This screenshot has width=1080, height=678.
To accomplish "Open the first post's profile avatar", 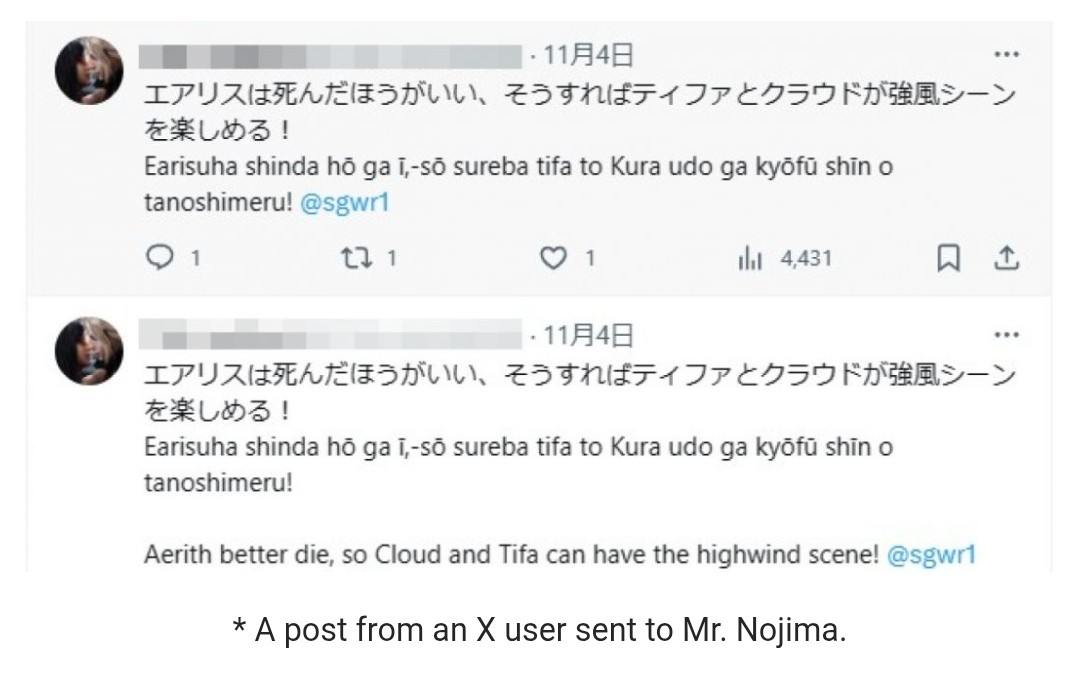I will tap(89, 70).
